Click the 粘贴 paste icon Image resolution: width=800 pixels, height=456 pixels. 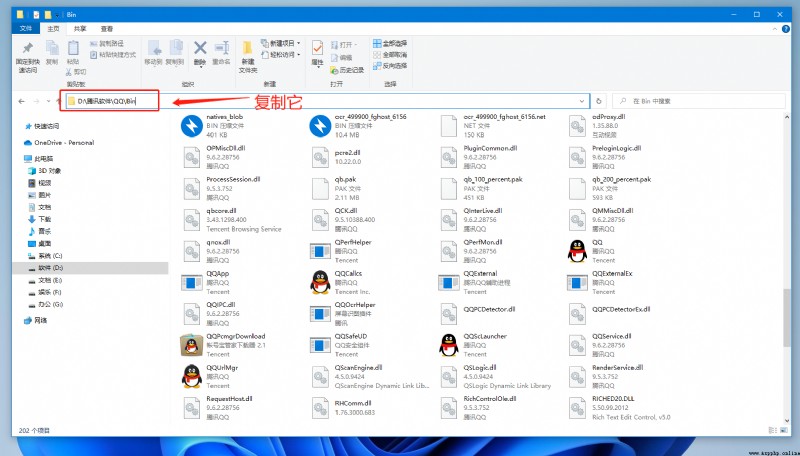point(73,48)
